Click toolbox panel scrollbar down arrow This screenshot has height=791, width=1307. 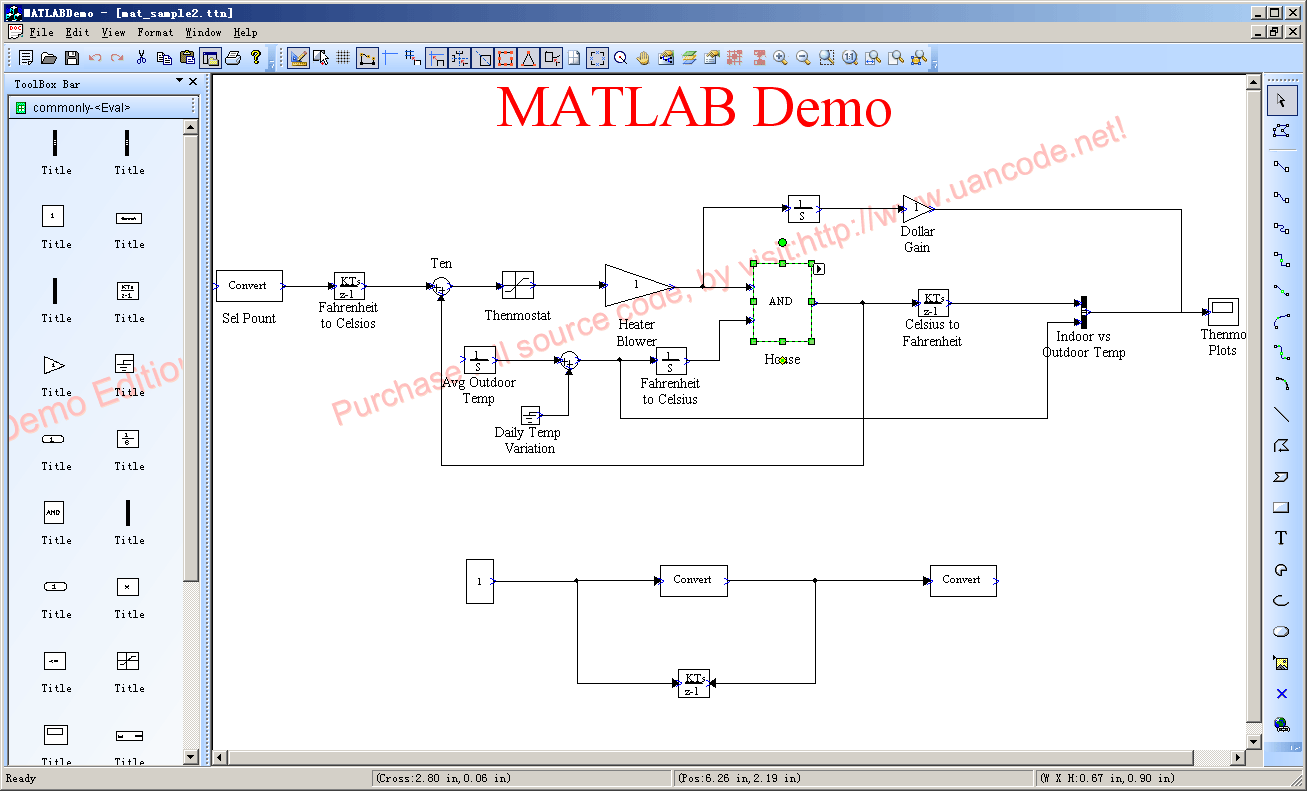pyautogui.click(x=191, y=758)
